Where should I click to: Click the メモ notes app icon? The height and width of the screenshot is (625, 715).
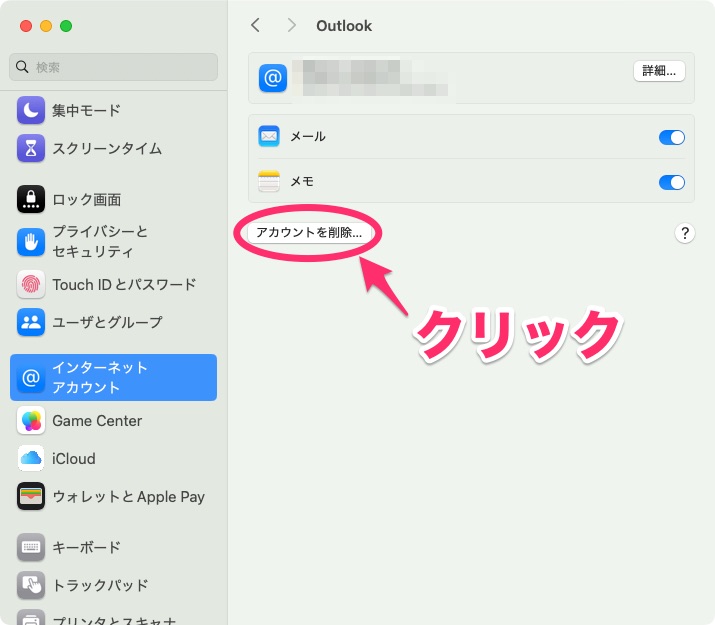point(269,181)
